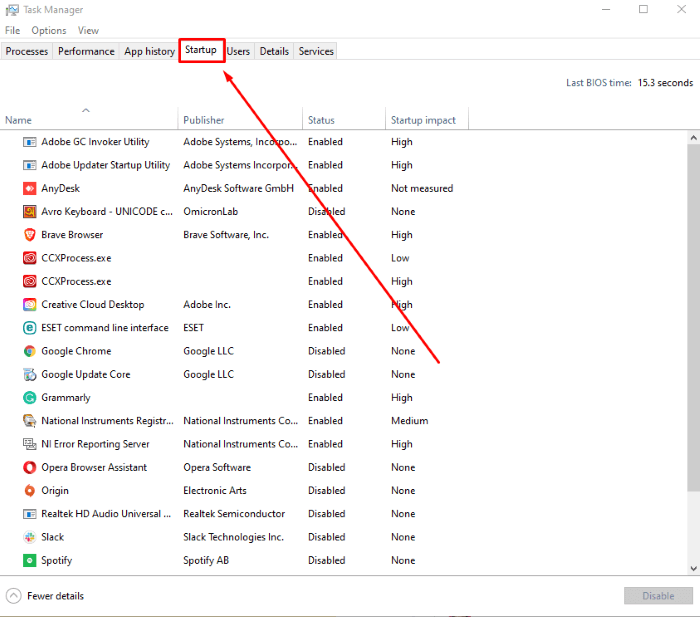700x617 pixels.
Task: Open the View menu
Action: pyautogui.click(x=88, y=30)
